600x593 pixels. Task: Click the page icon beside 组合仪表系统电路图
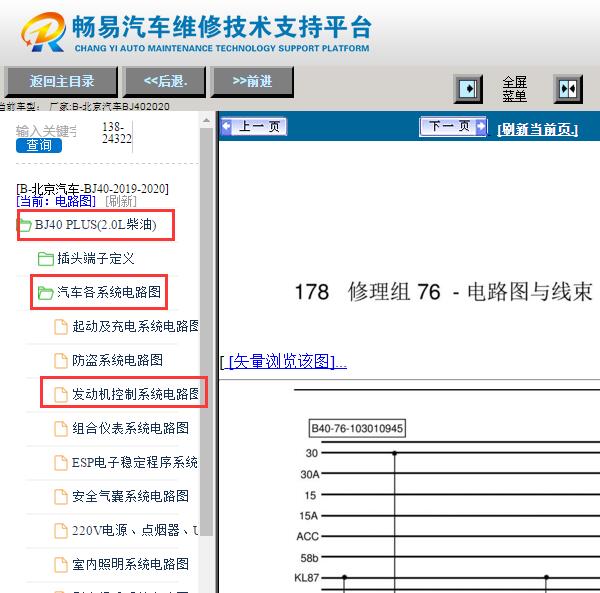61,429
